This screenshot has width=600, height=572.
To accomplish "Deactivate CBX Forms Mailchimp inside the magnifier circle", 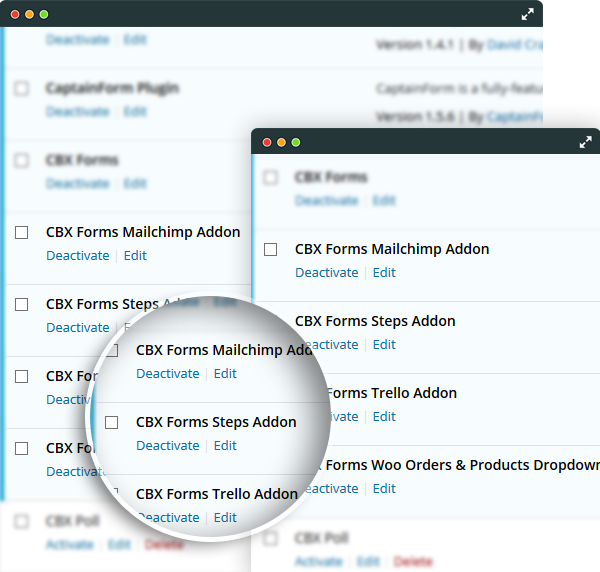I will 168,373.
